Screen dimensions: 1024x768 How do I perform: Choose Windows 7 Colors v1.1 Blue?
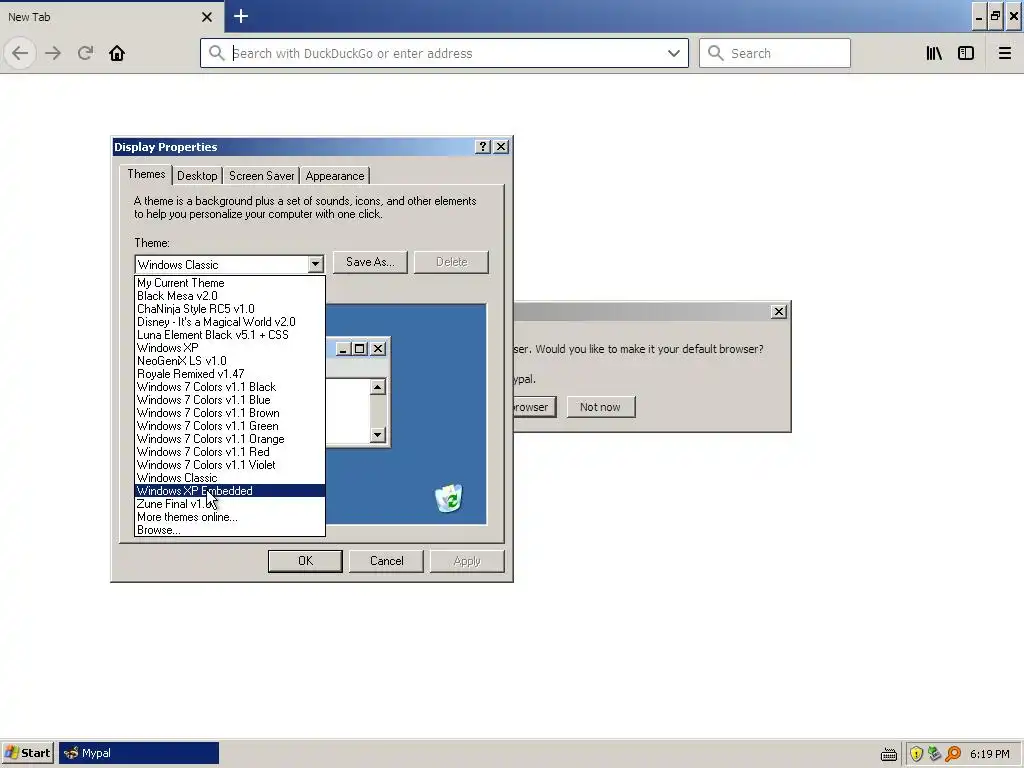[x=229, y=400]
